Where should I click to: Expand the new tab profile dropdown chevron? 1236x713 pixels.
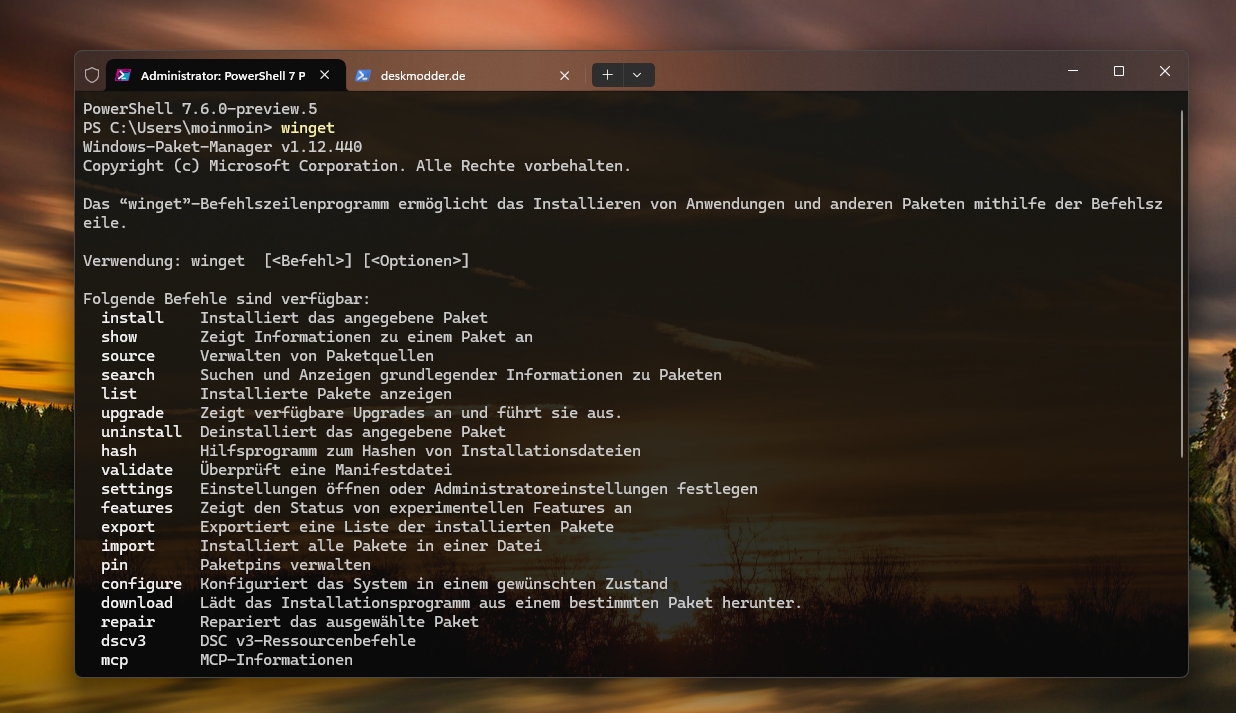click(x=637, y=75)
